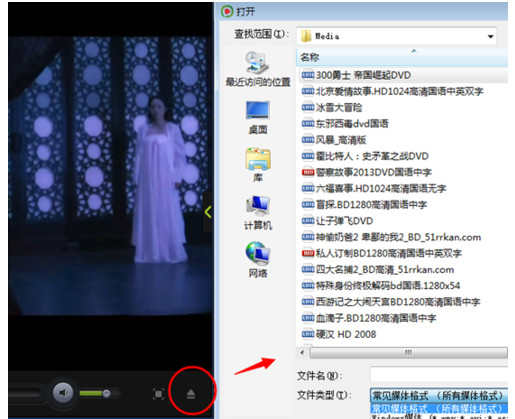
Task: Choose 常见媒体格式 option in dropdown list
Action: pos(439,408)
